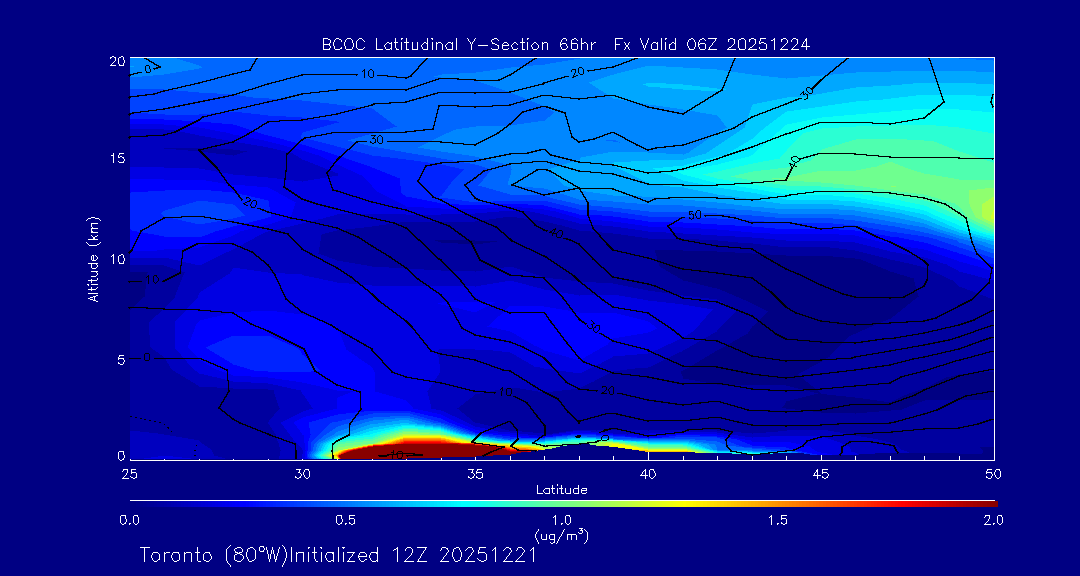Click the colorbar label 2.0
The height and width of the screenshot is (576, 1080).
993,520
